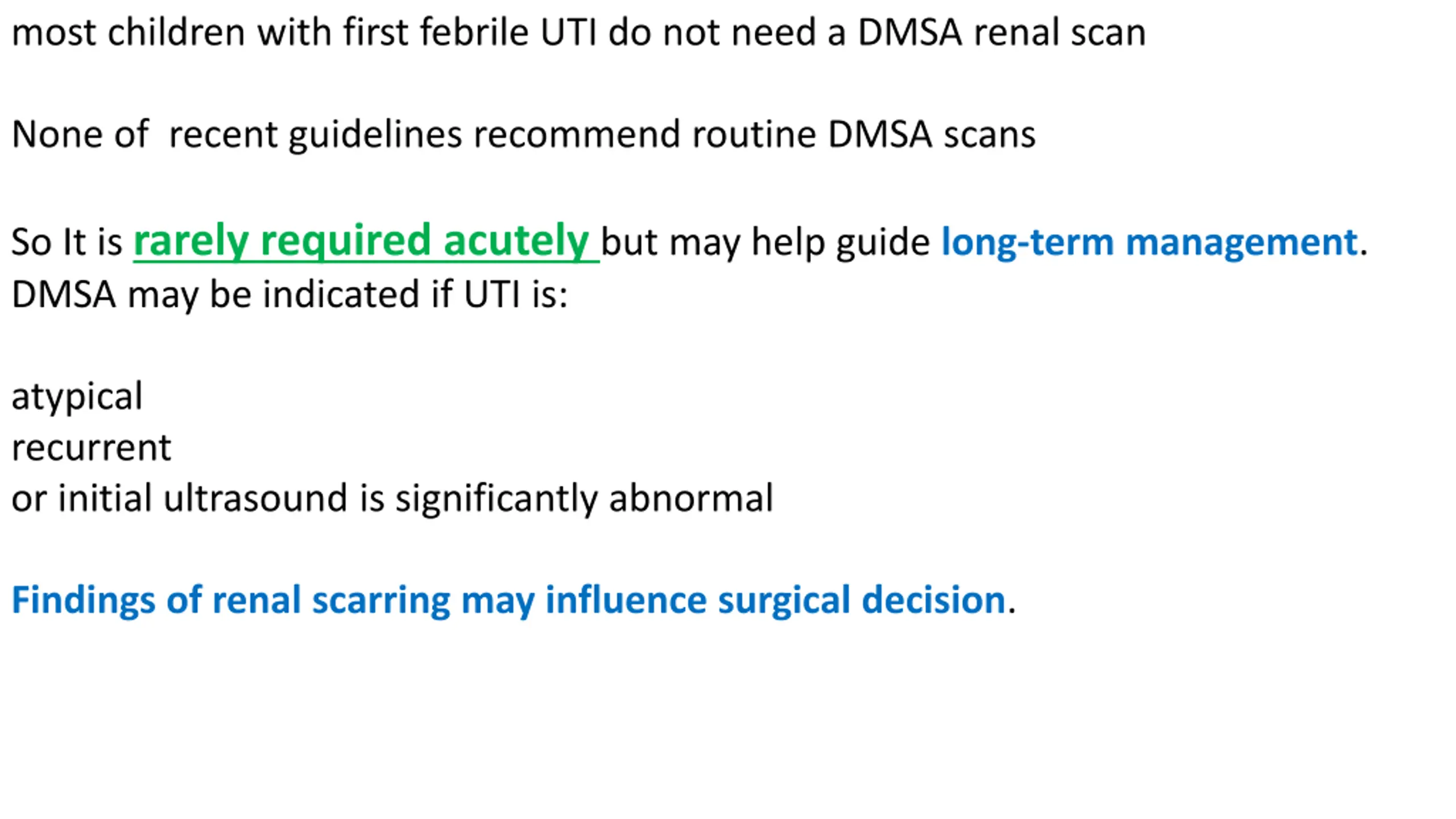Click 'but may help guide' phrase
Viewport: 1456px width, 819px height.
pos(766,243)
